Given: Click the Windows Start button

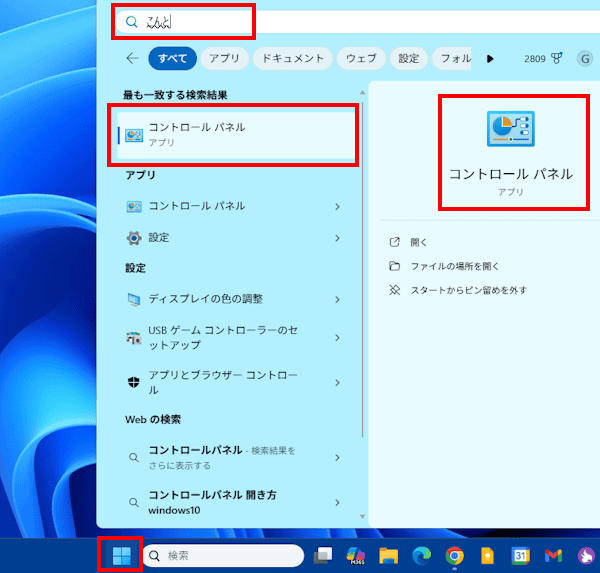Looking at the screenshot, I should [121, 555].
